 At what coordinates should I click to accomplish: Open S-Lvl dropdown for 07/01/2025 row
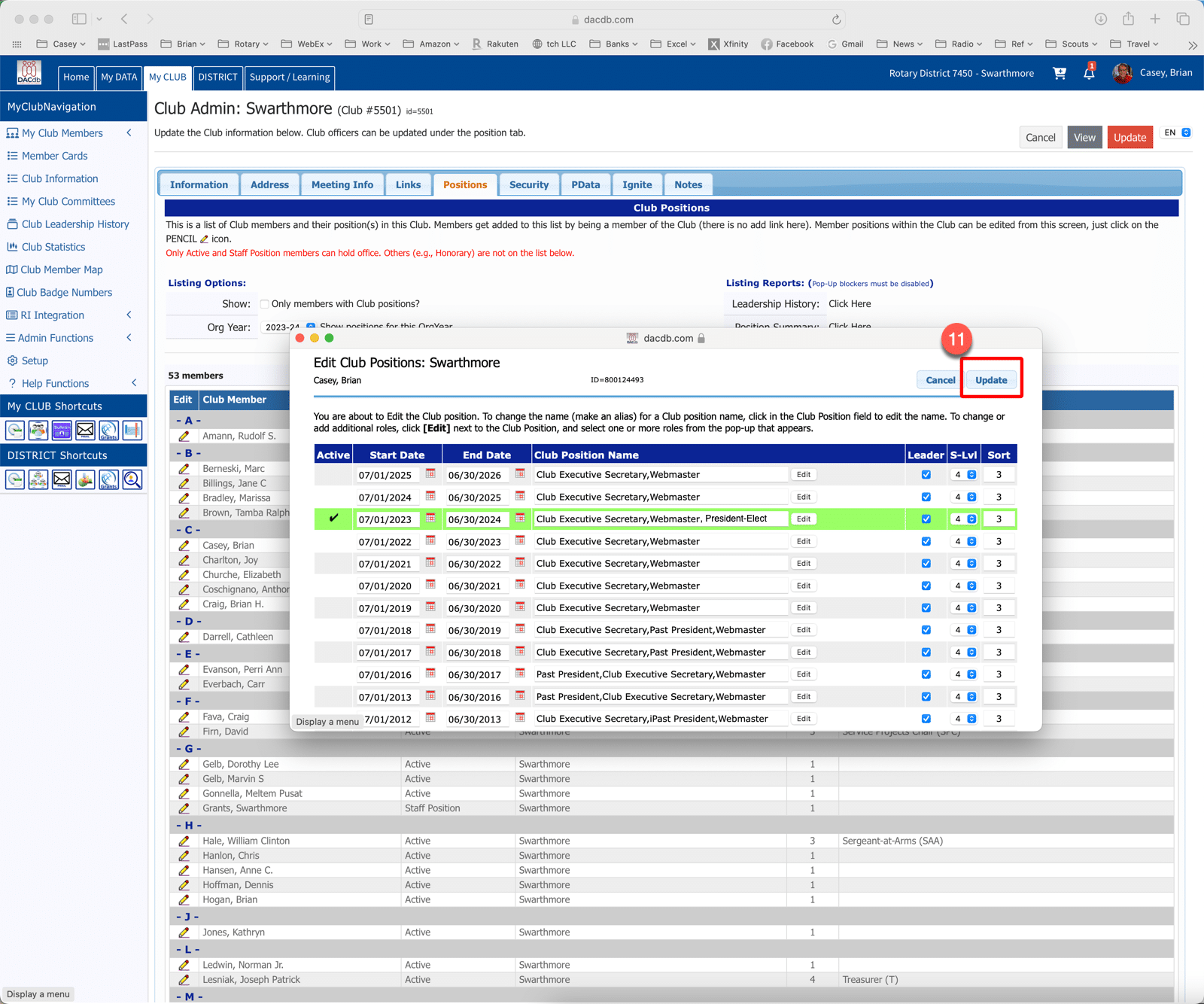[964, 475]
